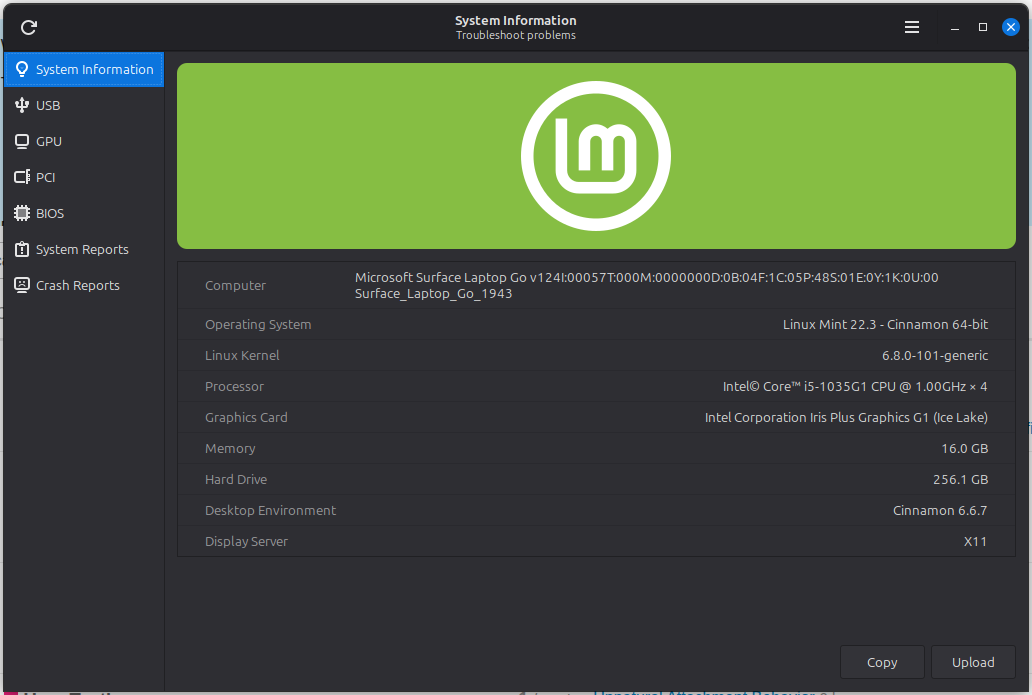Image resolution: width=1032 pixels, height=695 pixels.
Task: Click the GPU monitor icon
Action: tap(22, 141)
